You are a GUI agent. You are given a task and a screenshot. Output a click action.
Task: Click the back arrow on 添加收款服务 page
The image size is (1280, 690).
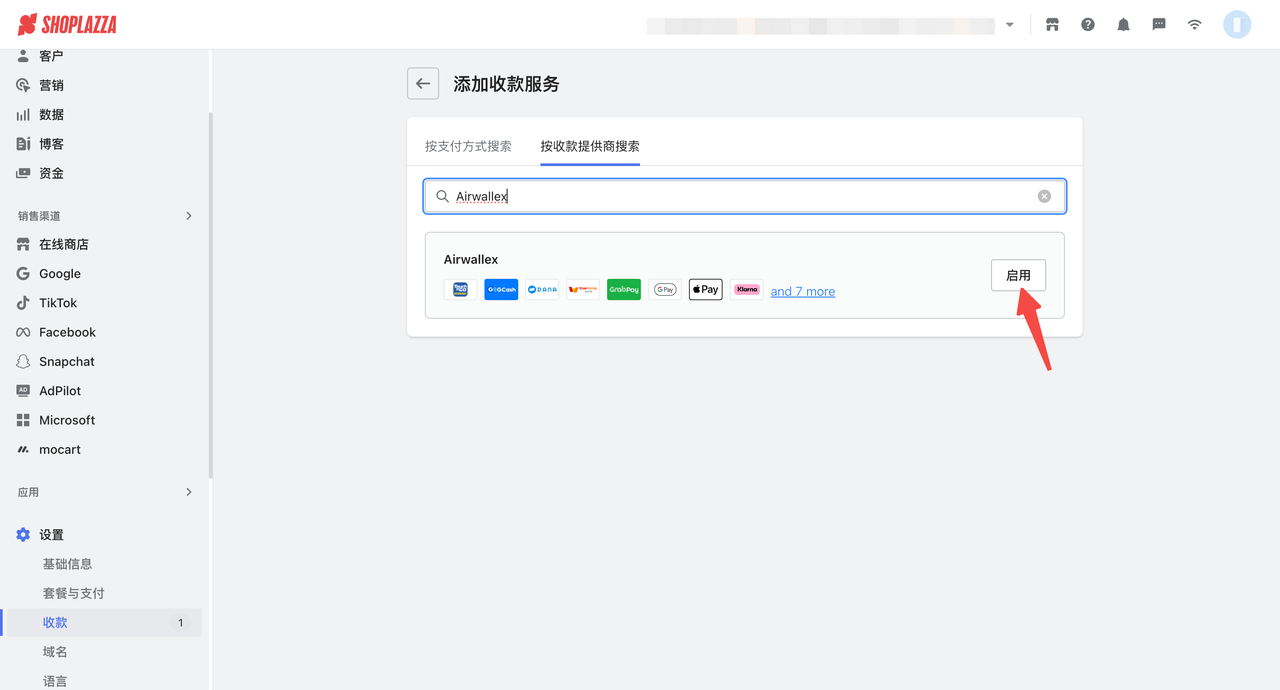422,83
